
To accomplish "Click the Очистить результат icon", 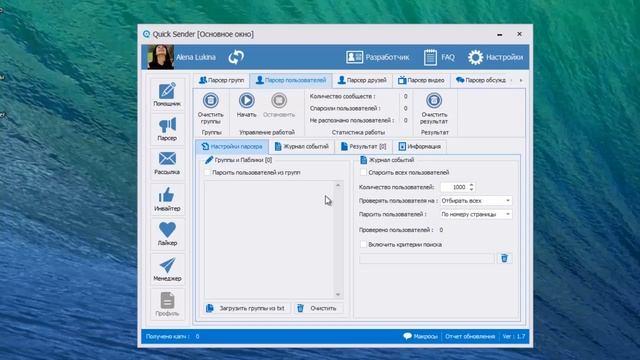I will click(x=434, y=100).
